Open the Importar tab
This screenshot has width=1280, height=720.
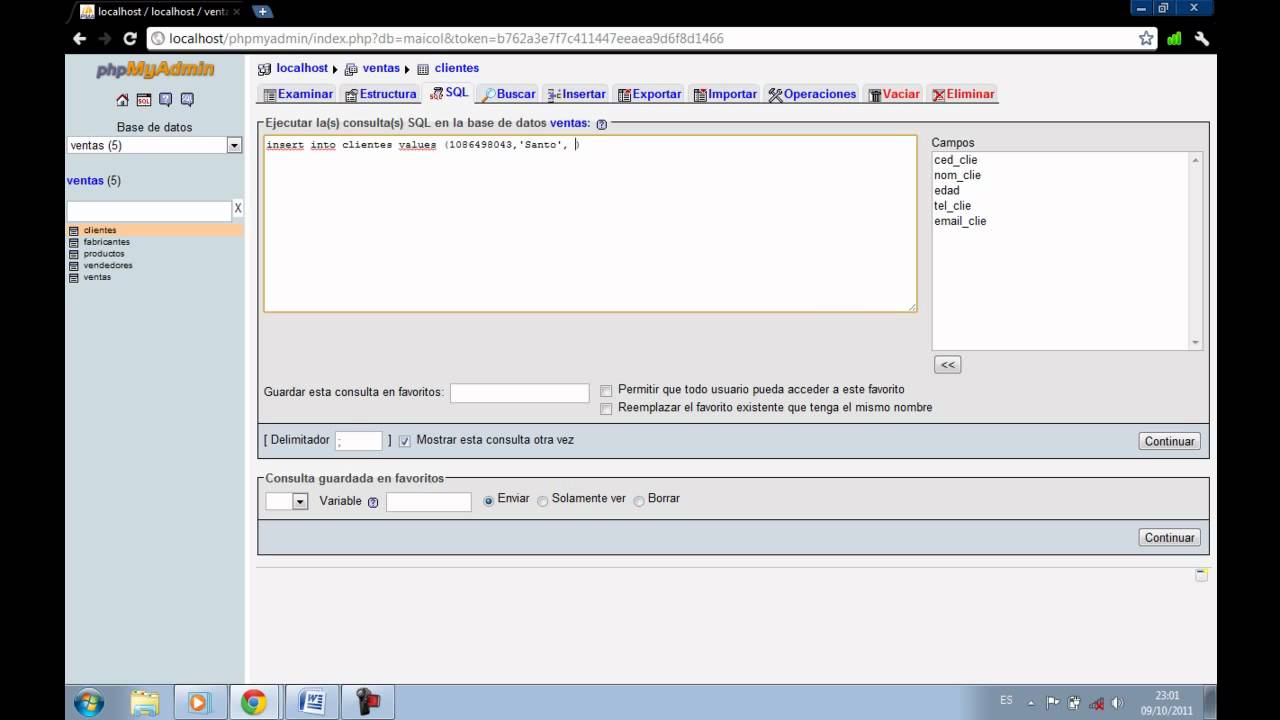coord(725,94)
